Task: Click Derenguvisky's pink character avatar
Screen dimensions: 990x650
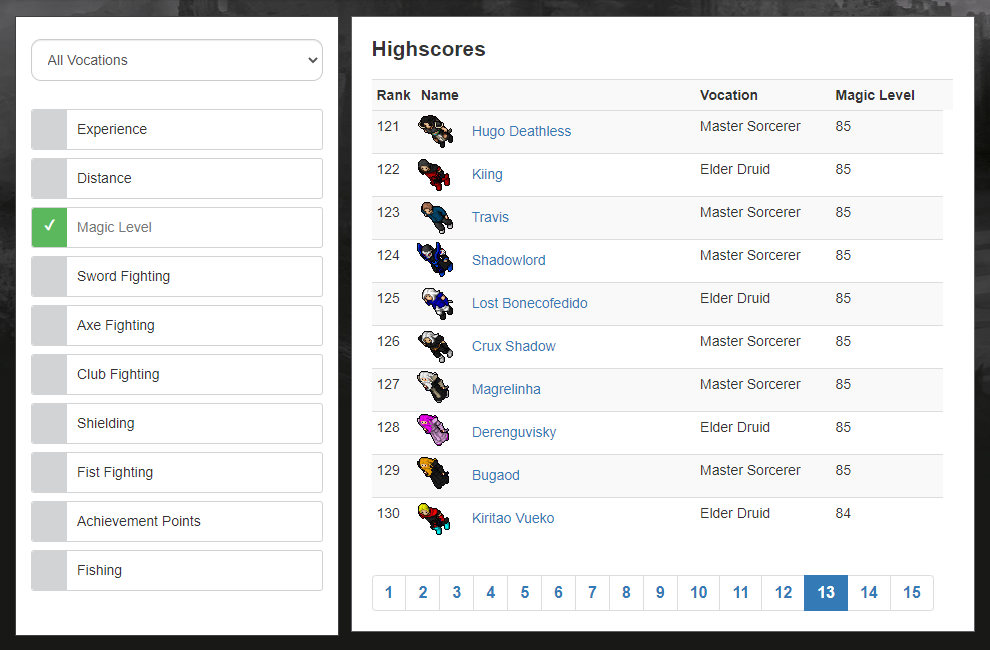Action: click(433, 431)
